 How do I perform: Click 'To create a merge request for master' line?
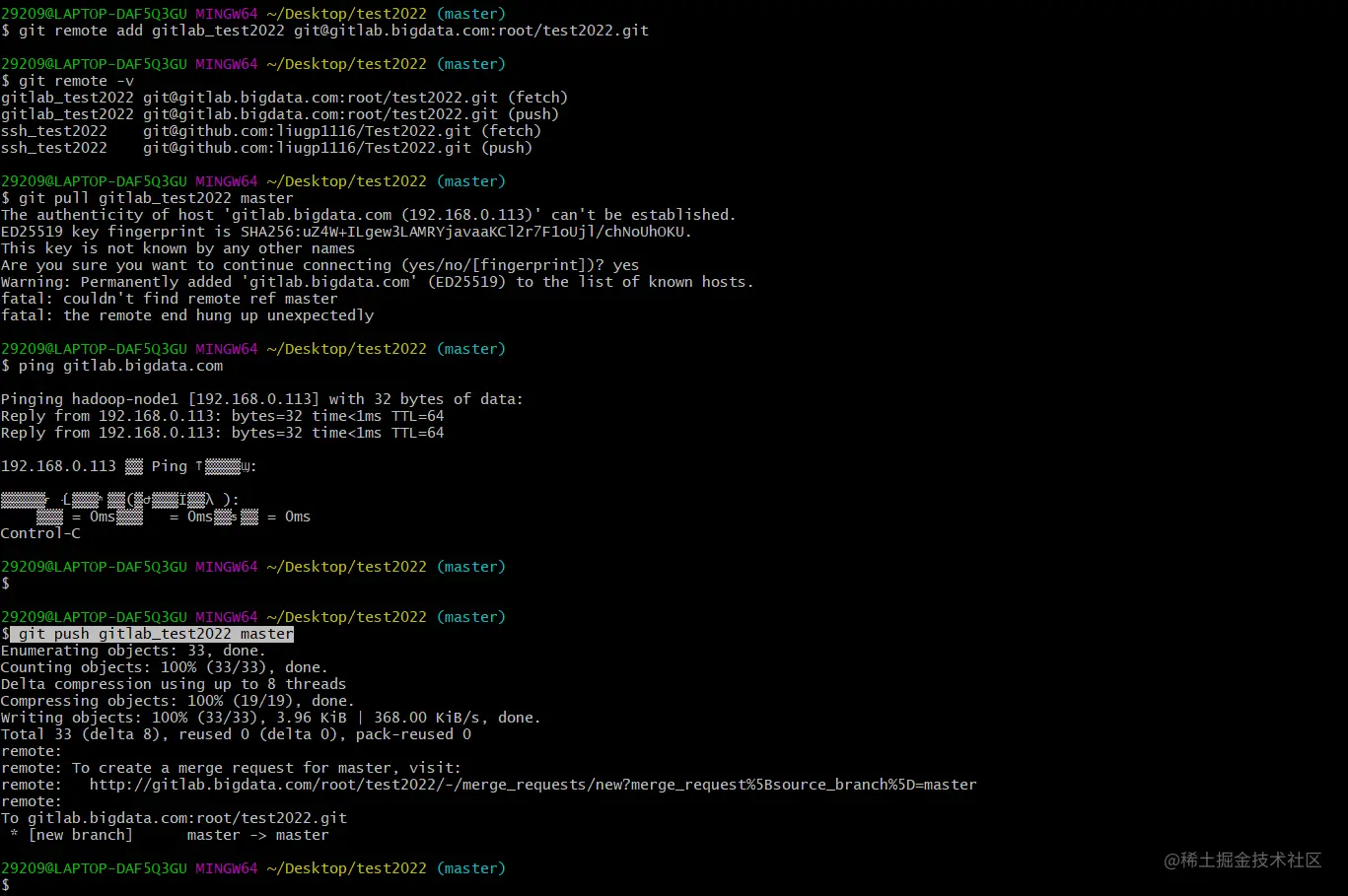tap(231, 768)
